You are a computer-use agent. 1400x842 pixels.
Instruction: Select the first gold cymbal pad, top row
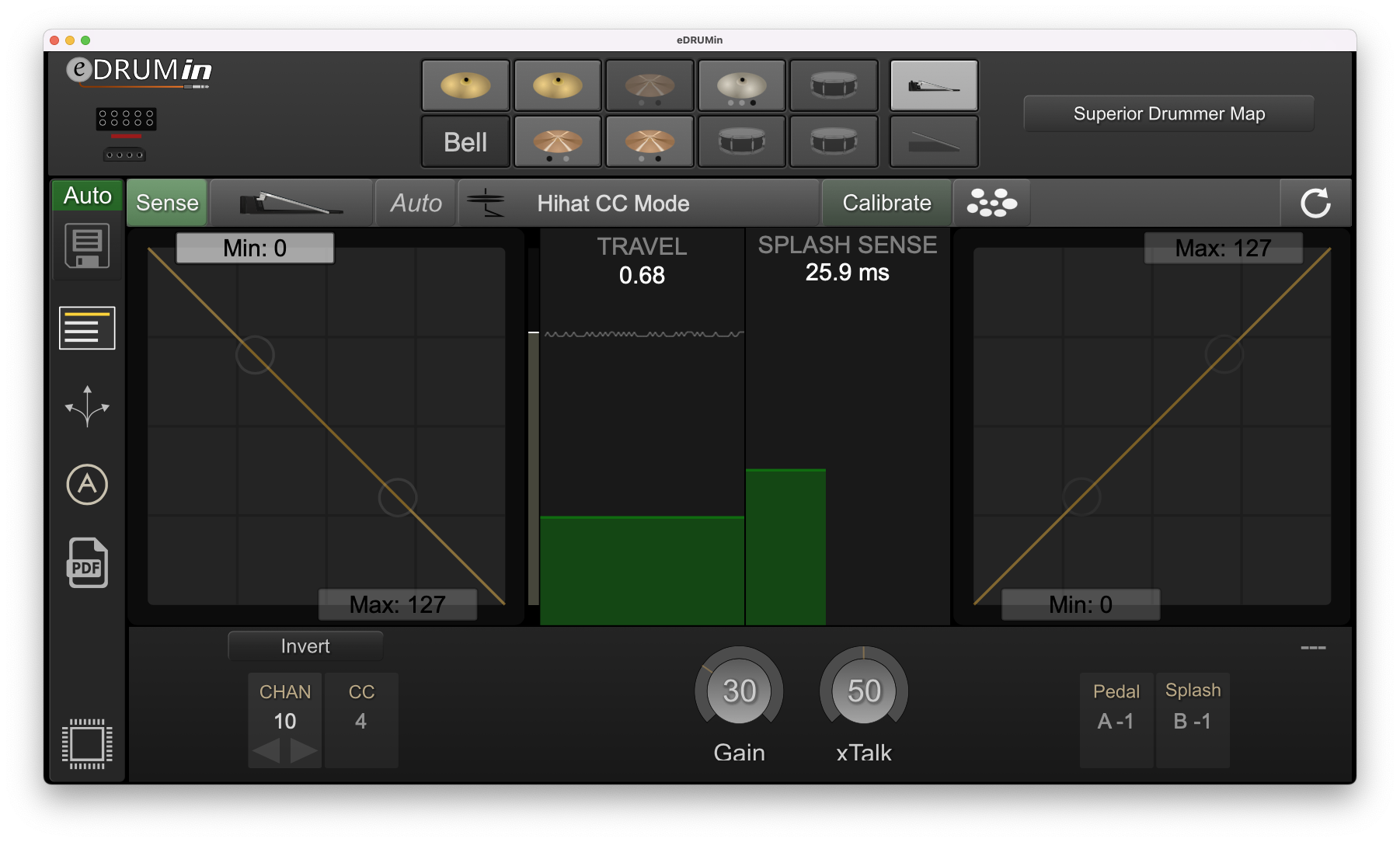coord(465,85)
